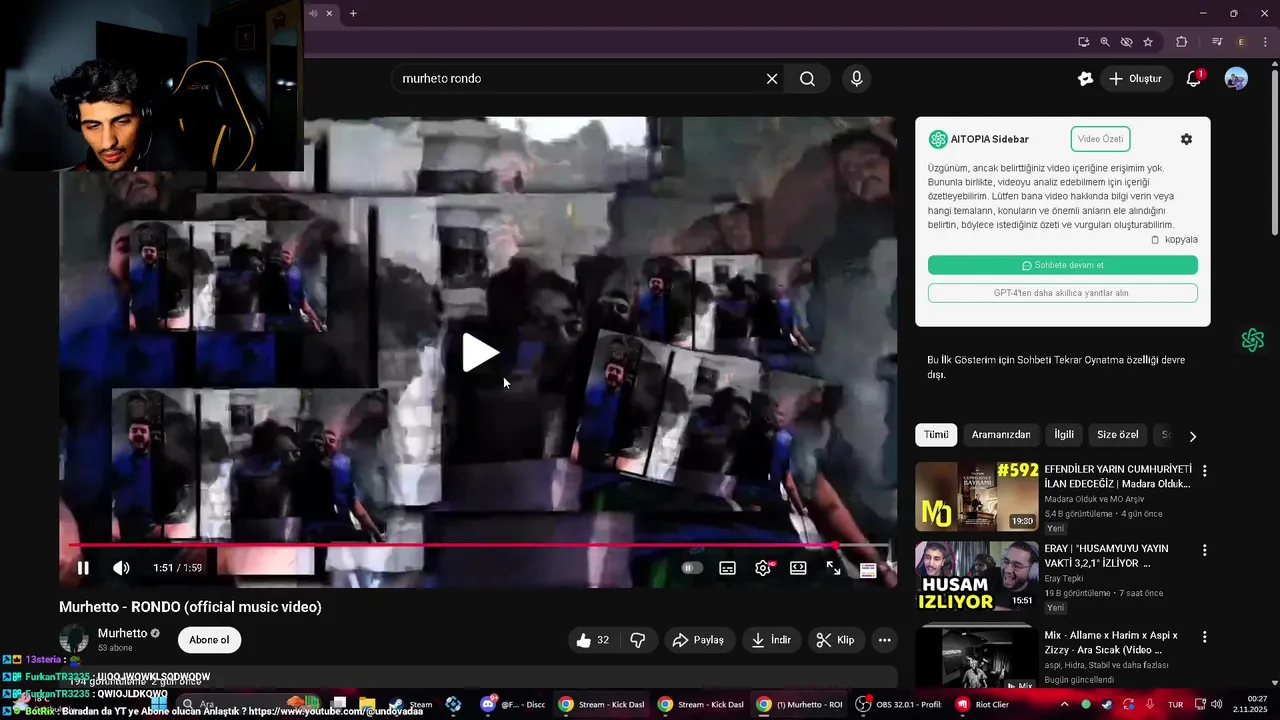Image resolution: width=1280 pixels, height=720 pixels.
Task: Click the 'Klip' clip button
Action: [836, 640]
